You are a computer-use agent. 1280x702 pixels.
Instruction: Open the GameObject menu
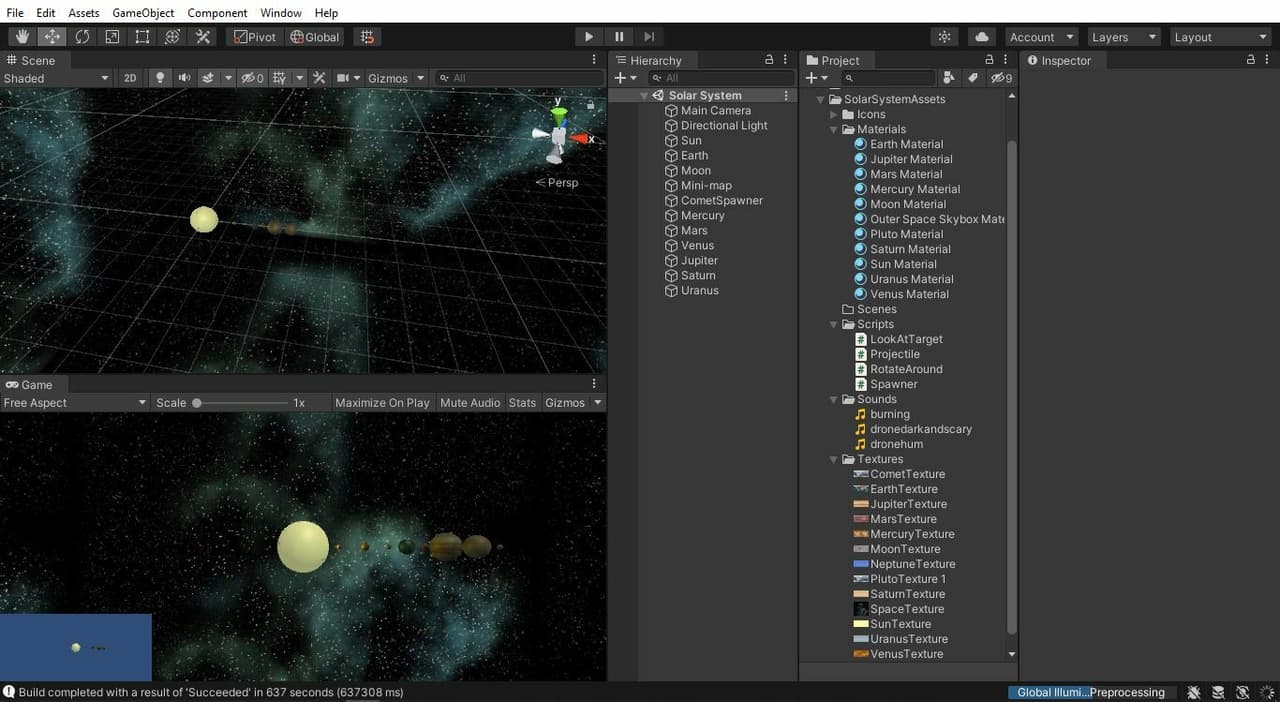143,13
